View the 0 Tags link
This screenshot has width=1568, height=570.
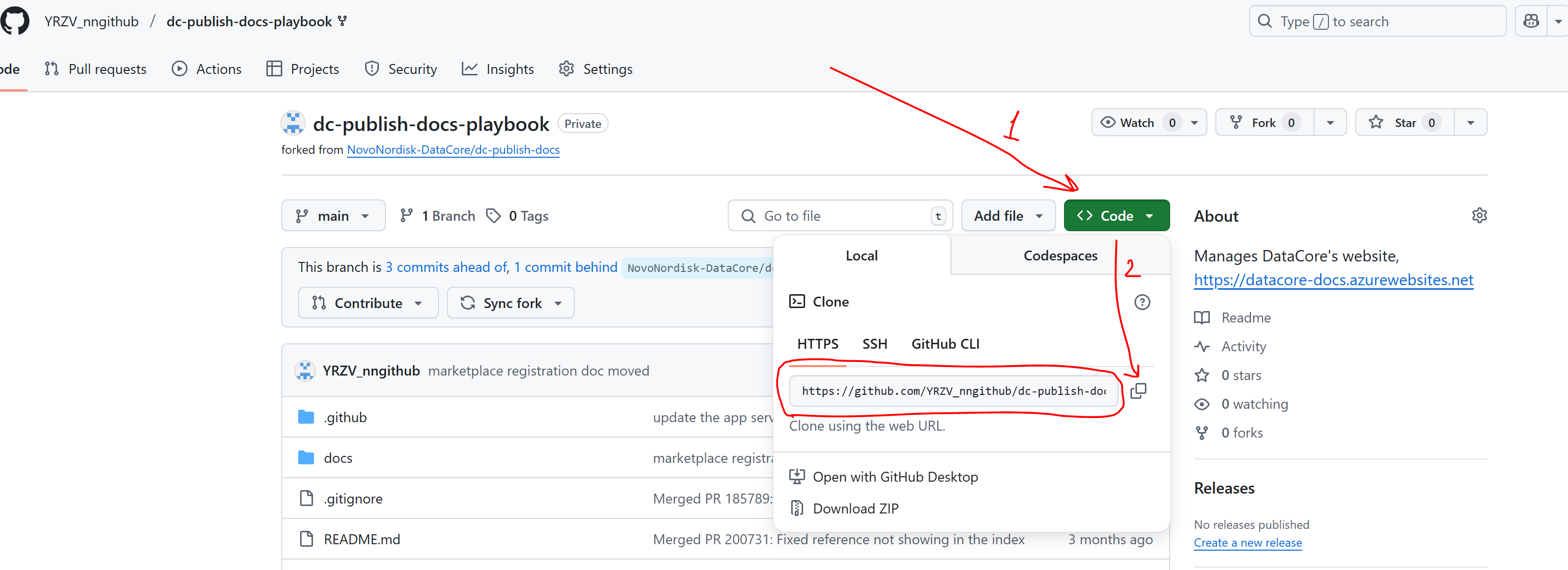[x=517, y=216]
